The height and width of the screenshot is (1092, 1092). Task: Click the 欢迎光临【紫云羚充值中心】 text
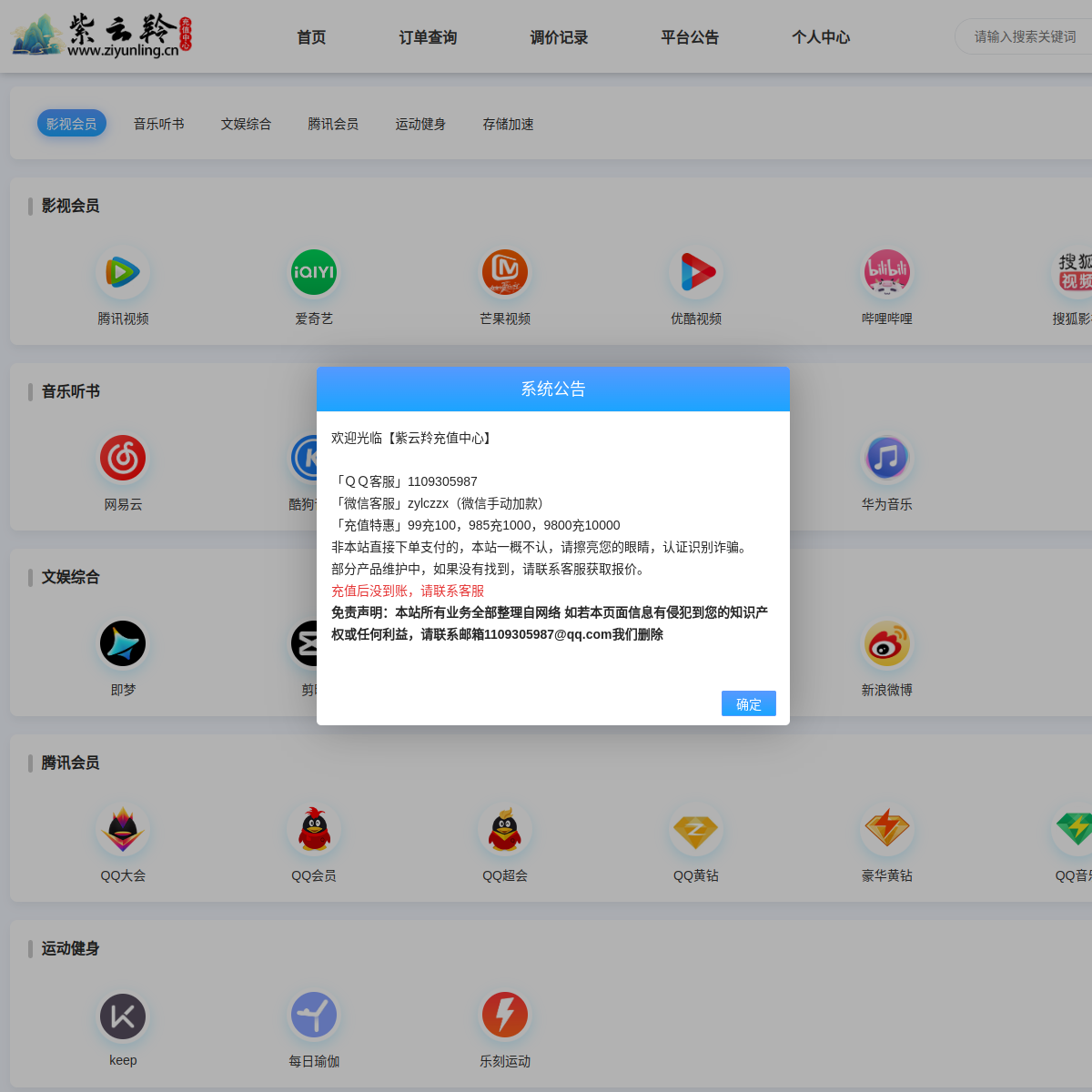click(x=414, y=438)
